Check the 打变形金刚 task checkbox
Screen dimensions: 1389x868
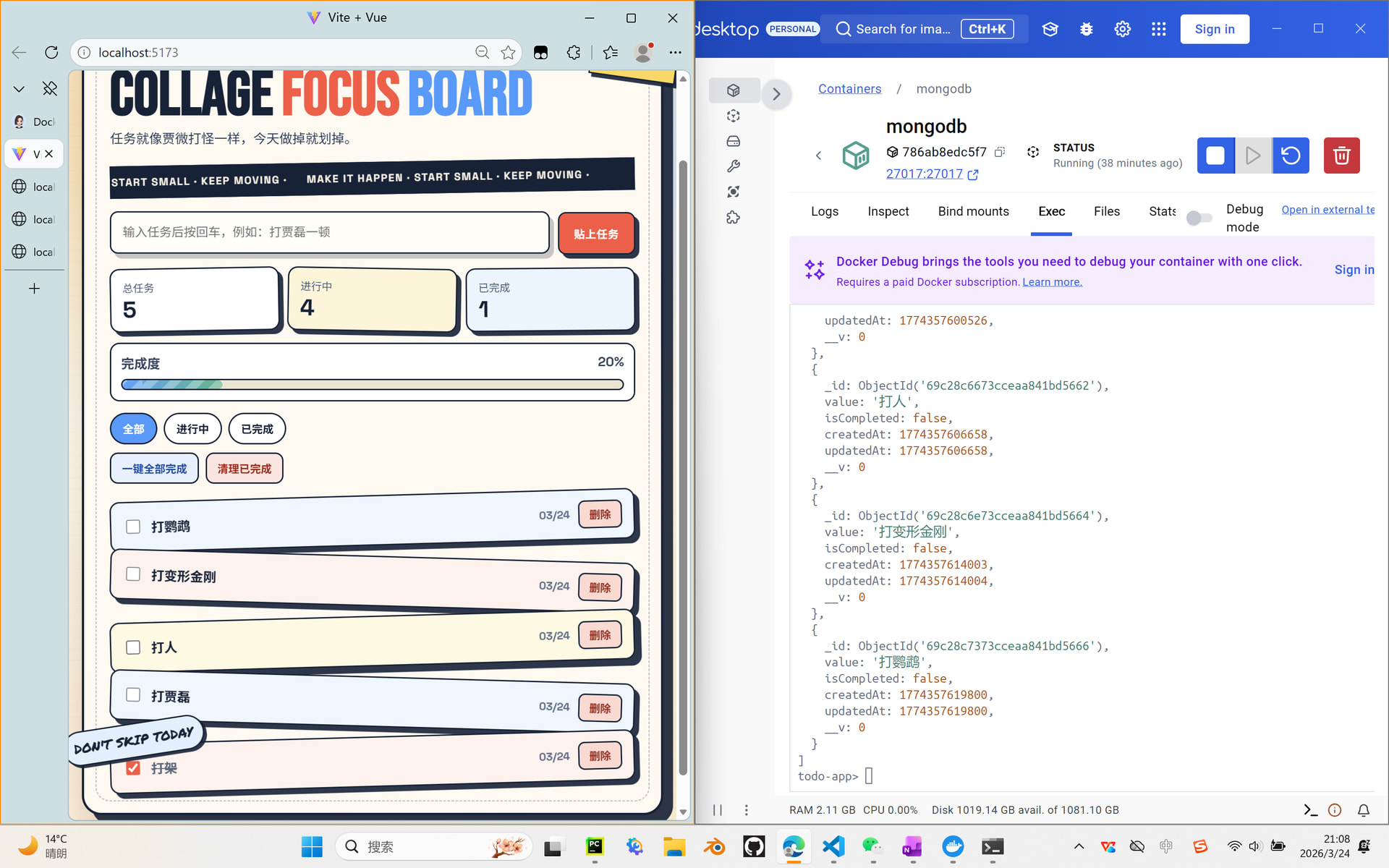(133, 574)
